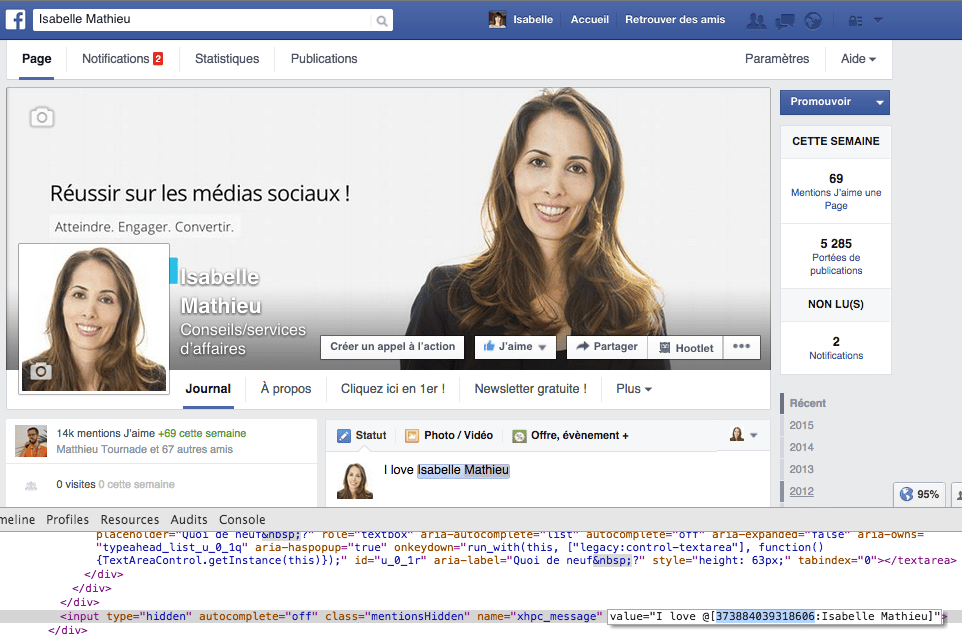Open the Plus tab dropdown
962x638 pixels.
(634, 389)
